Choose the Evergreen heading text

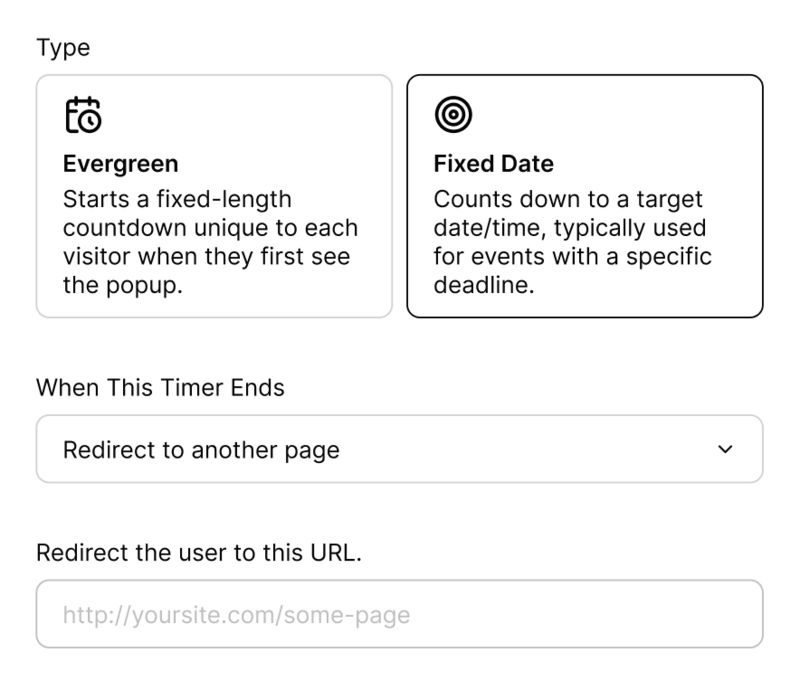[x=120, y=164]
